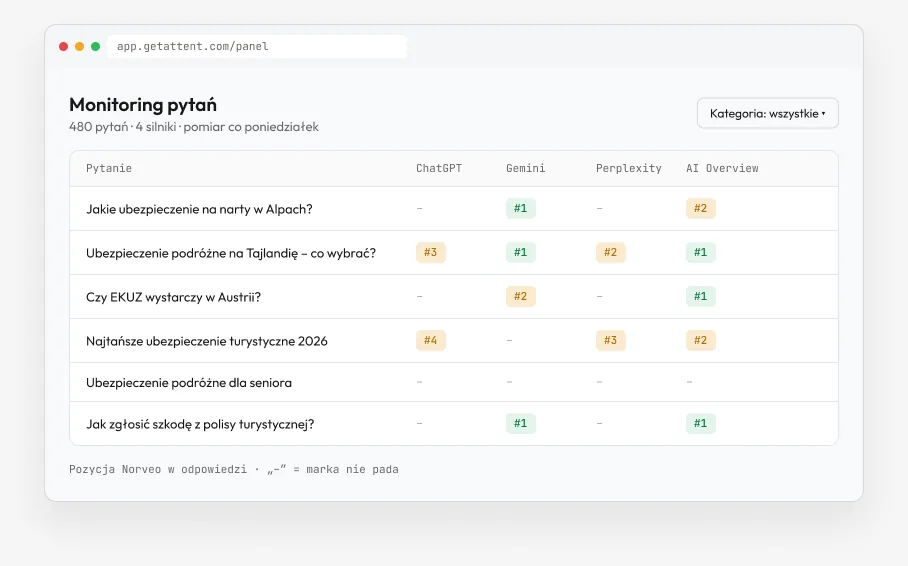
Task: Click ChatGPT #4 badge in Najtańsze ubezpieczenie row
Action: 430,340
